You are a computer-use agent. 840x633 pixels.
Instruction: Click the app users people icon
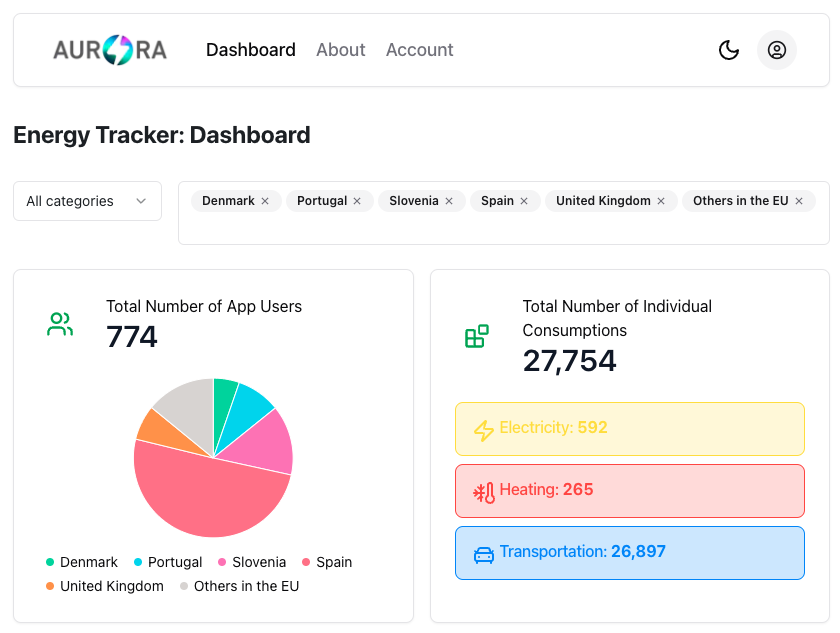point(59,324)
